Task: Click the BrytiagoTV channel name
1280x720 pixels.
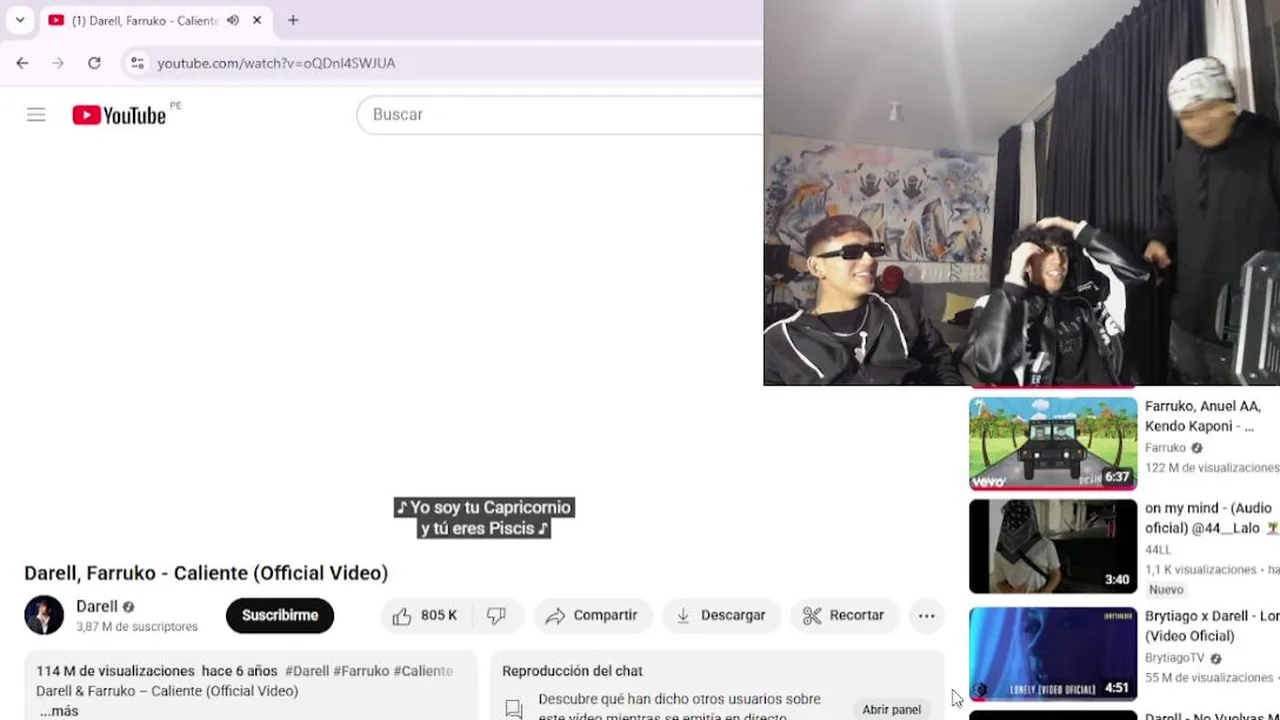Action: click(x=1175, y=658)
